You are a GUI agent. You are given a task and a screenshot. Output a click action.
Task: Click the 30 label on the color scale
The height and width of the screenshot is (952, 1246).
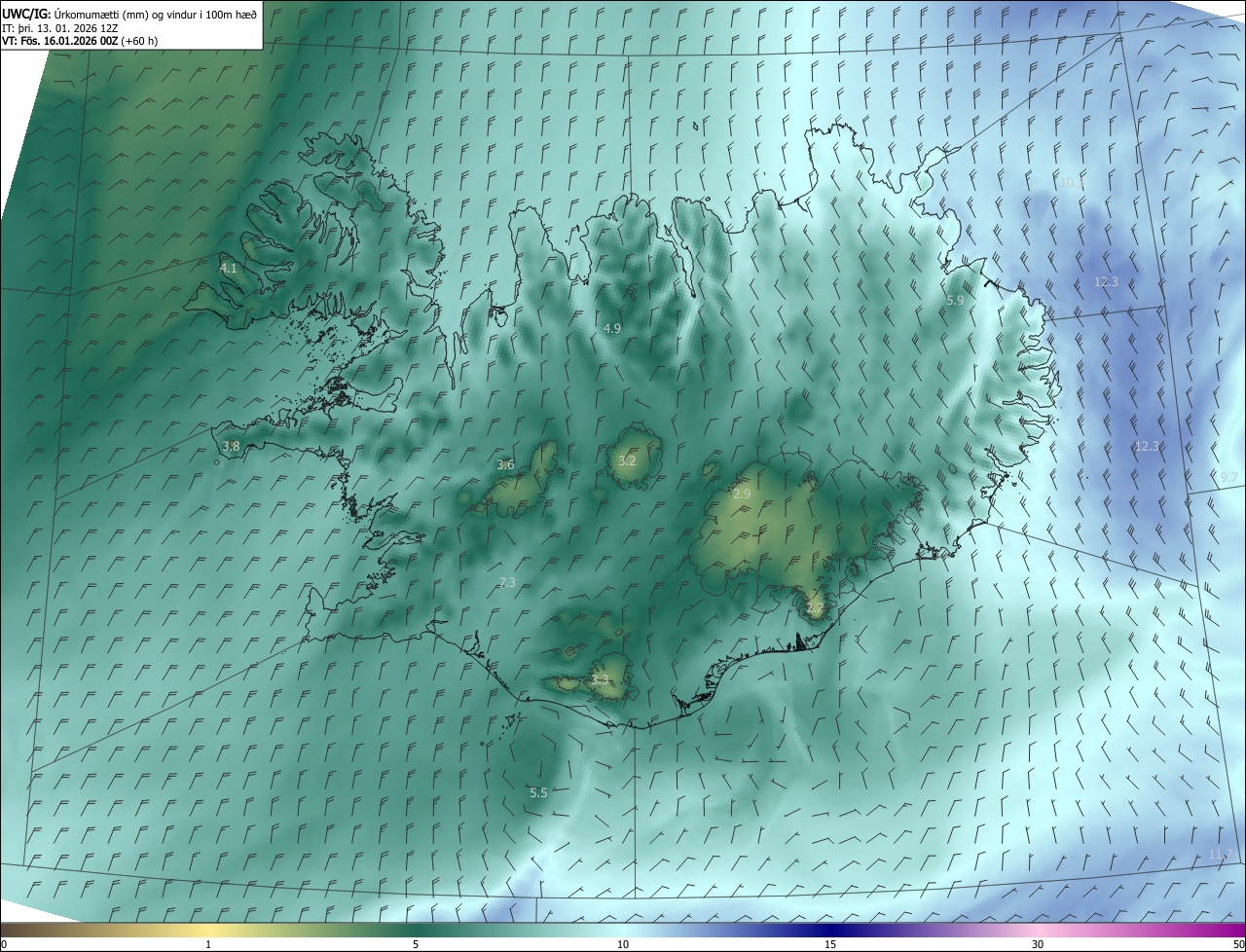(1038, 944)
